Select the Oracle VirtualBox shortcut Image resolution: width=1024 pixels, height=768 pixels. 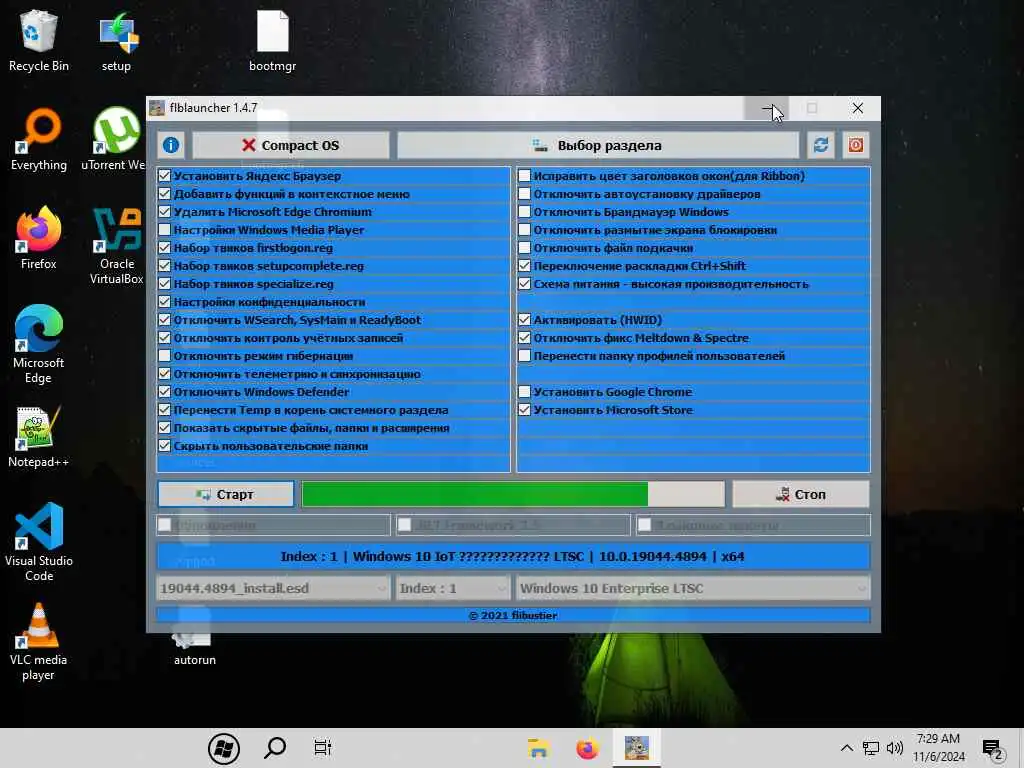pyautogui.click(x=116, y=246)
